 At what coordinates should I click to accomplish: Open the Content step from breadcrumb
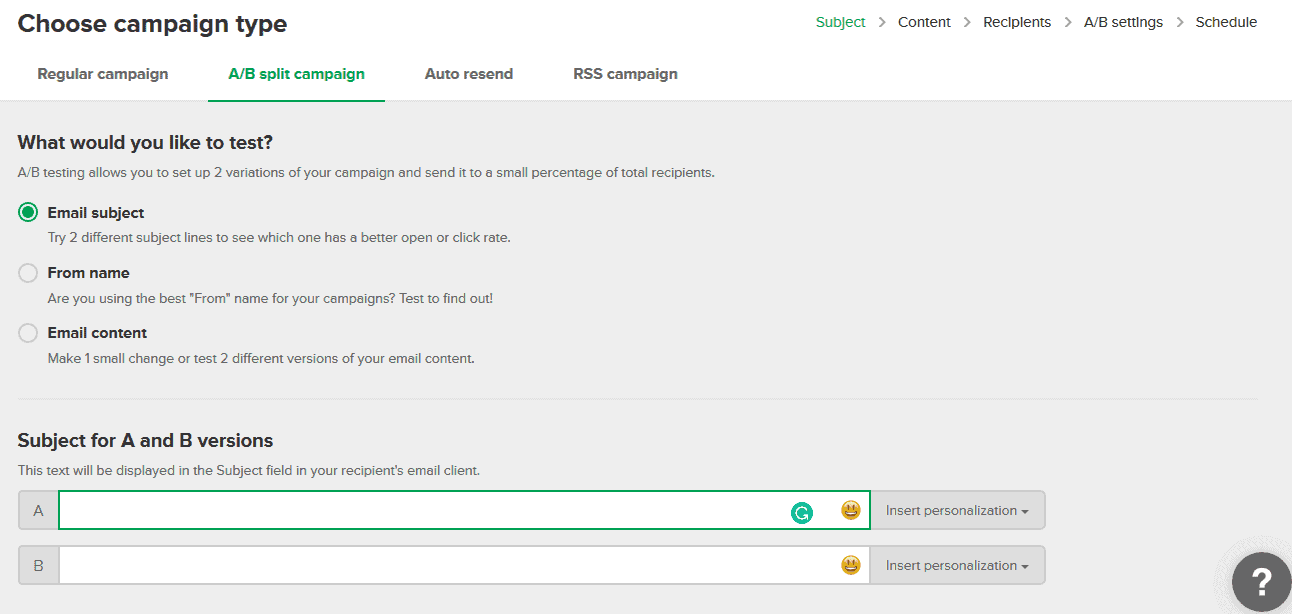pyautogui.click(x=924, y=21)
